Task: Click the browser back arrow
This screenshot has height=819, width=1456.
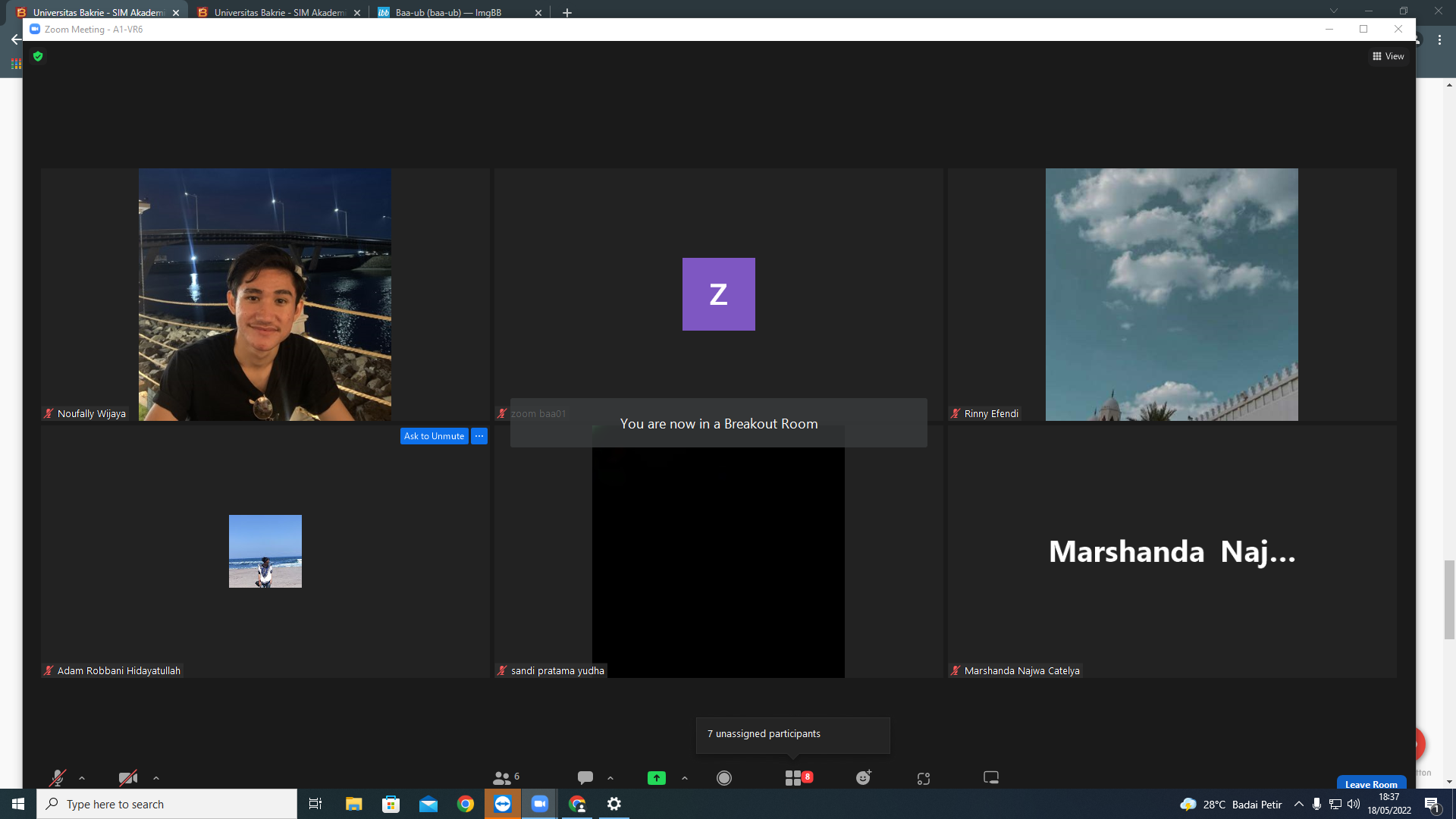Action: click(x=16, y=39)
